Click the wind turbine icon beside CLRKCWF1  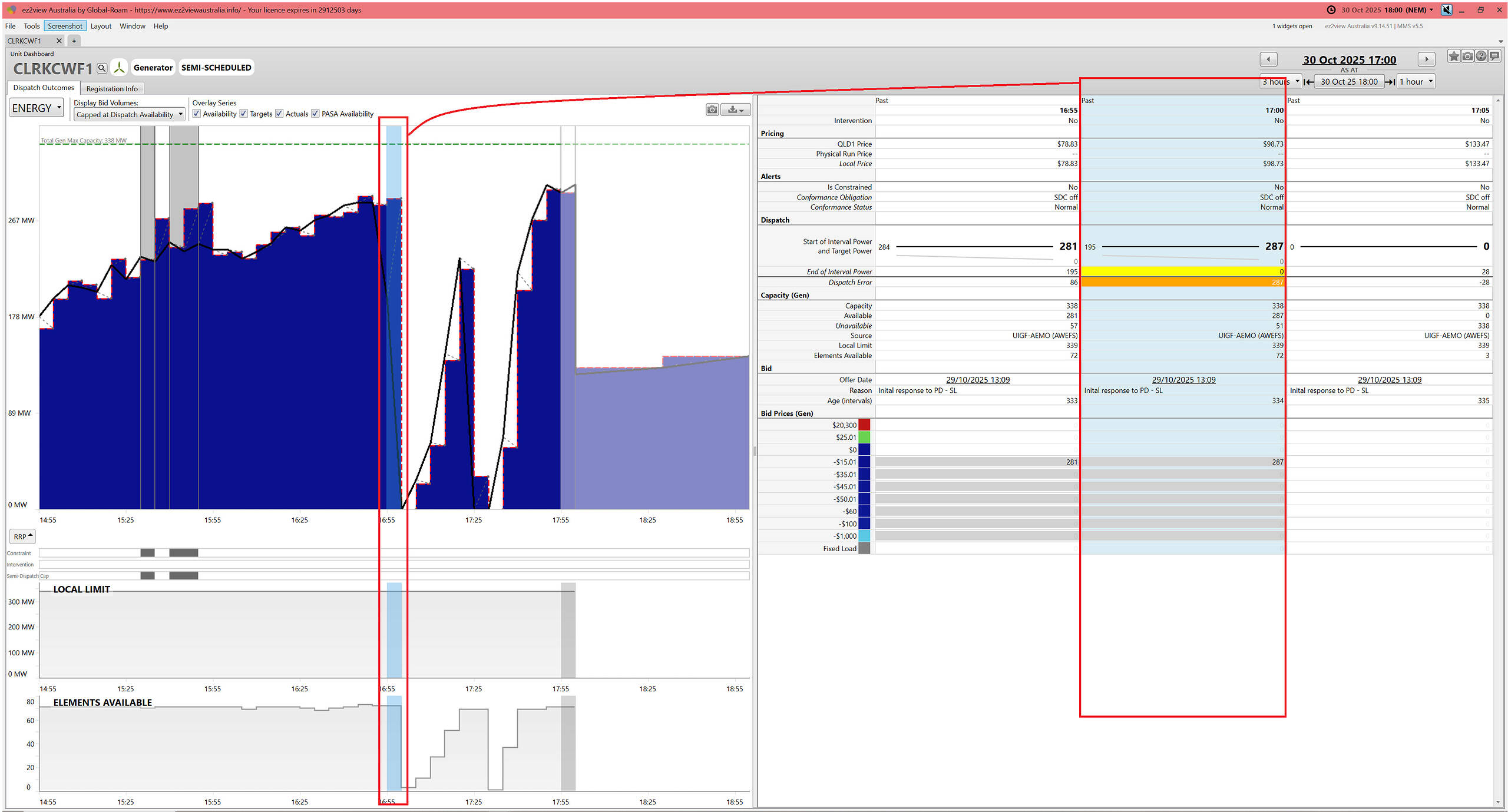coord(119,68)
